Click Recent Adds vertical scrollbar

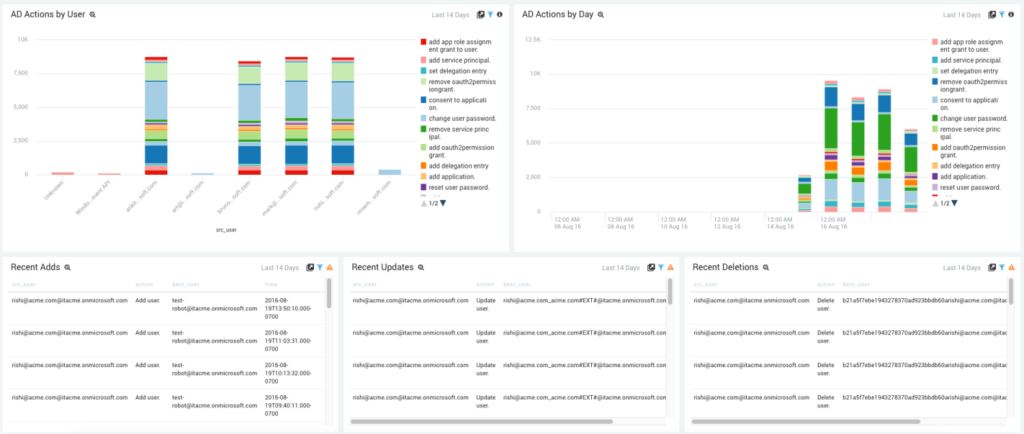click(x=329, y=293)
